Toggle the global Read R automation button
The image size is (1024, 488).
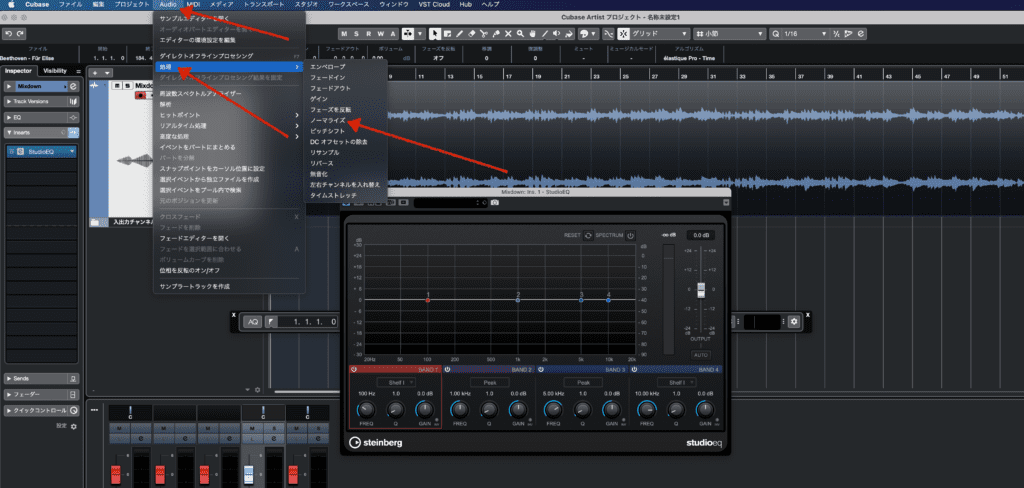(368, 33)
